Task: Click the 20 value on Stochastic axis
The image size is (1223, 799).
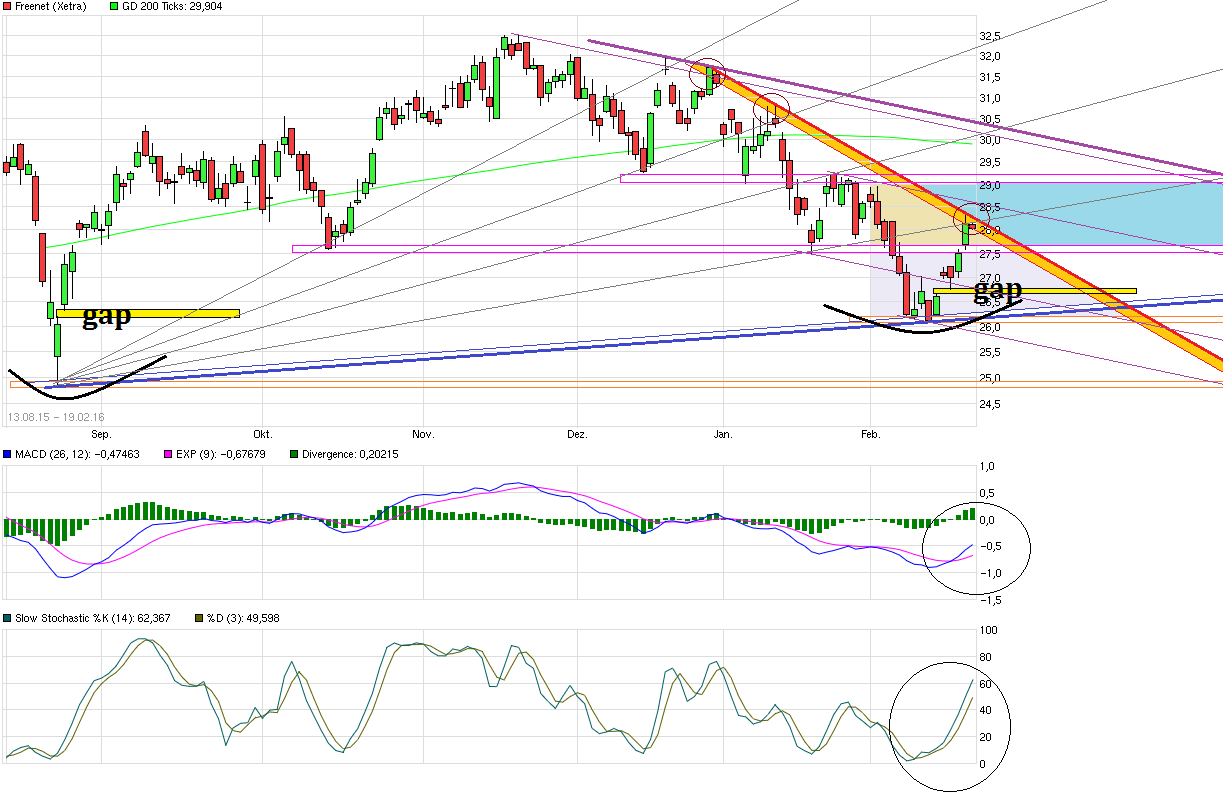Action: [986, 738]
